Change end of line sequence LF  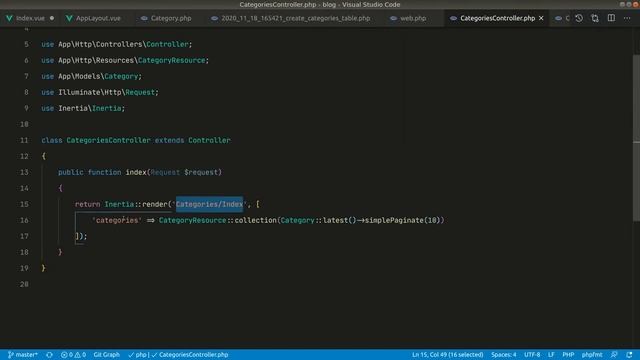point(551,355)
